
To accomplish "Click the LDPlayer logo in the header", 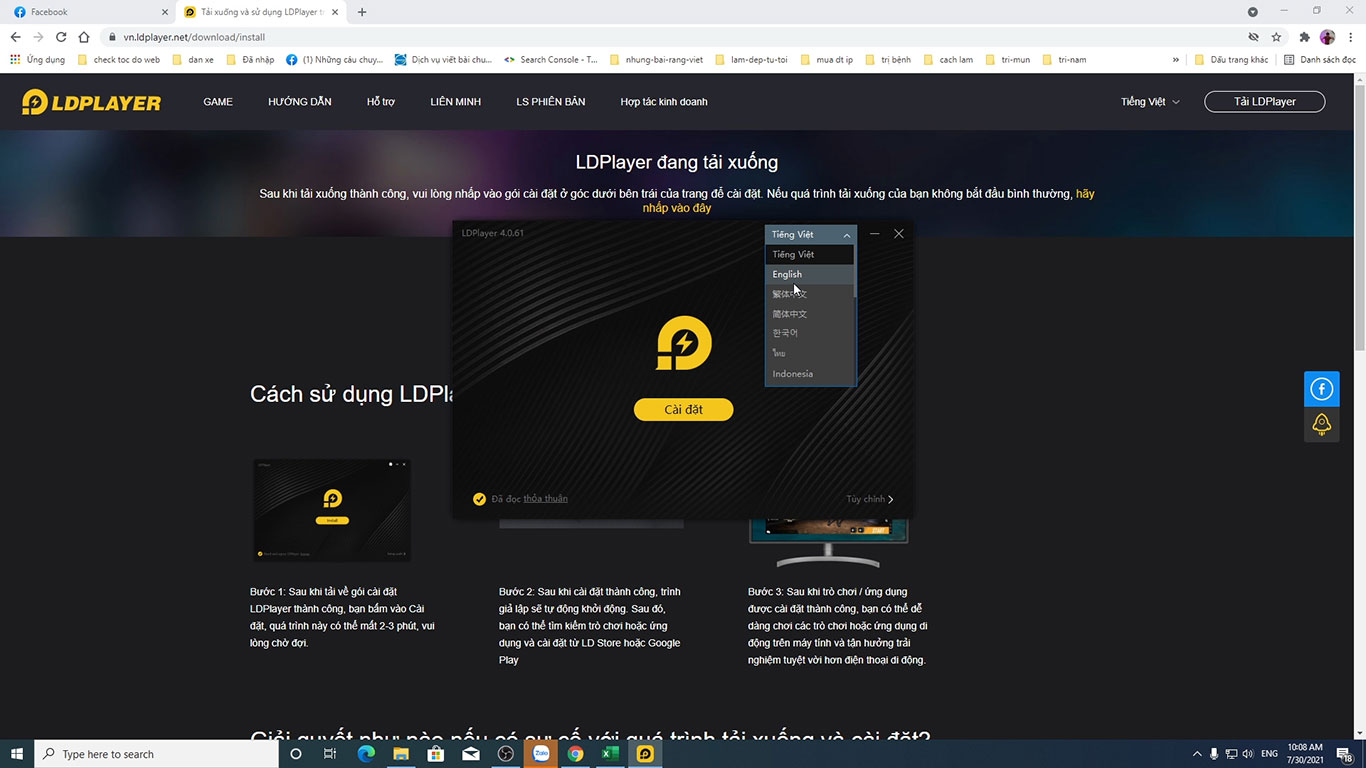I will click(x=91, y=102).
